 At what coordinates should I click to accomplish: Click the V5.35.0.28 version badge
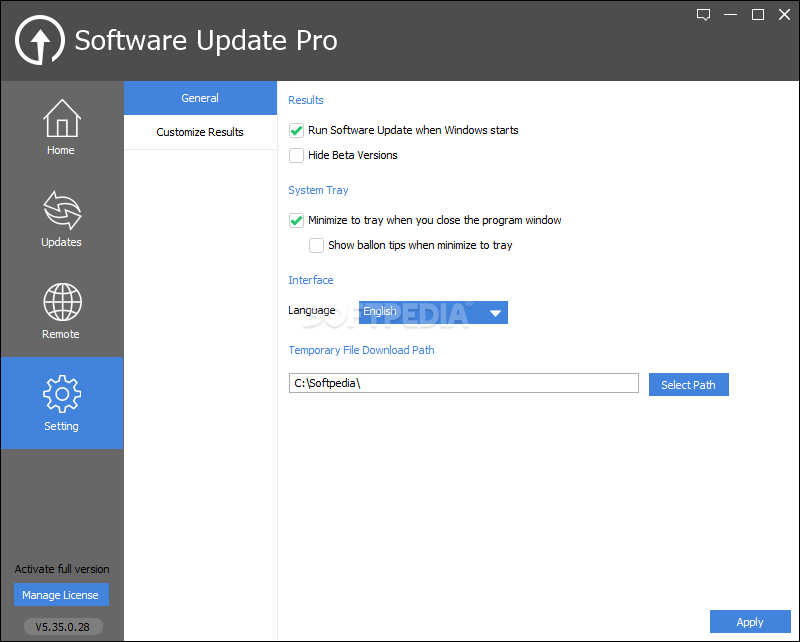pyautogui.click(x=63, y=627)
